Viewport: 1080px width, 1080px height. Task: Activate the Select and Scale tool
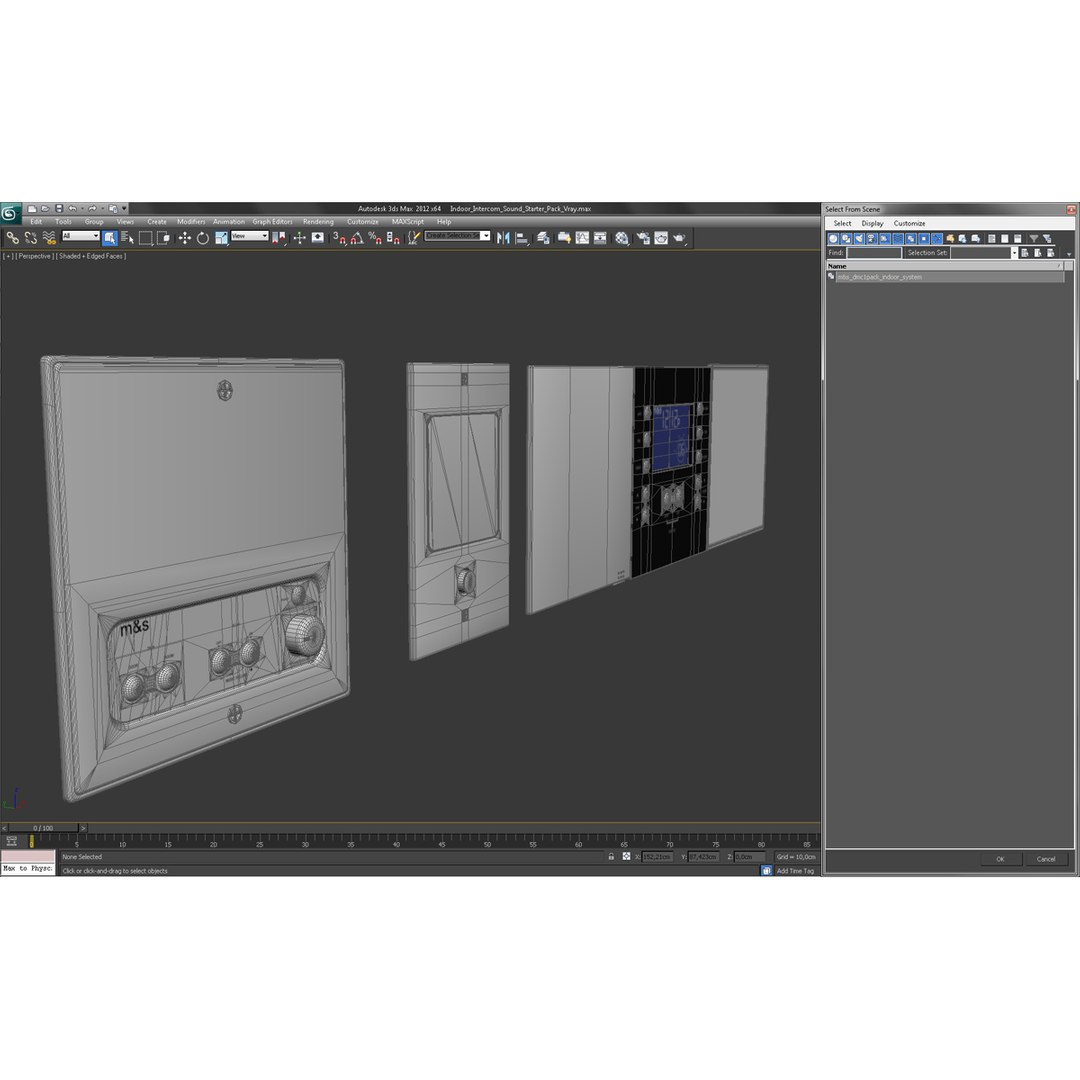click(221, 238)
